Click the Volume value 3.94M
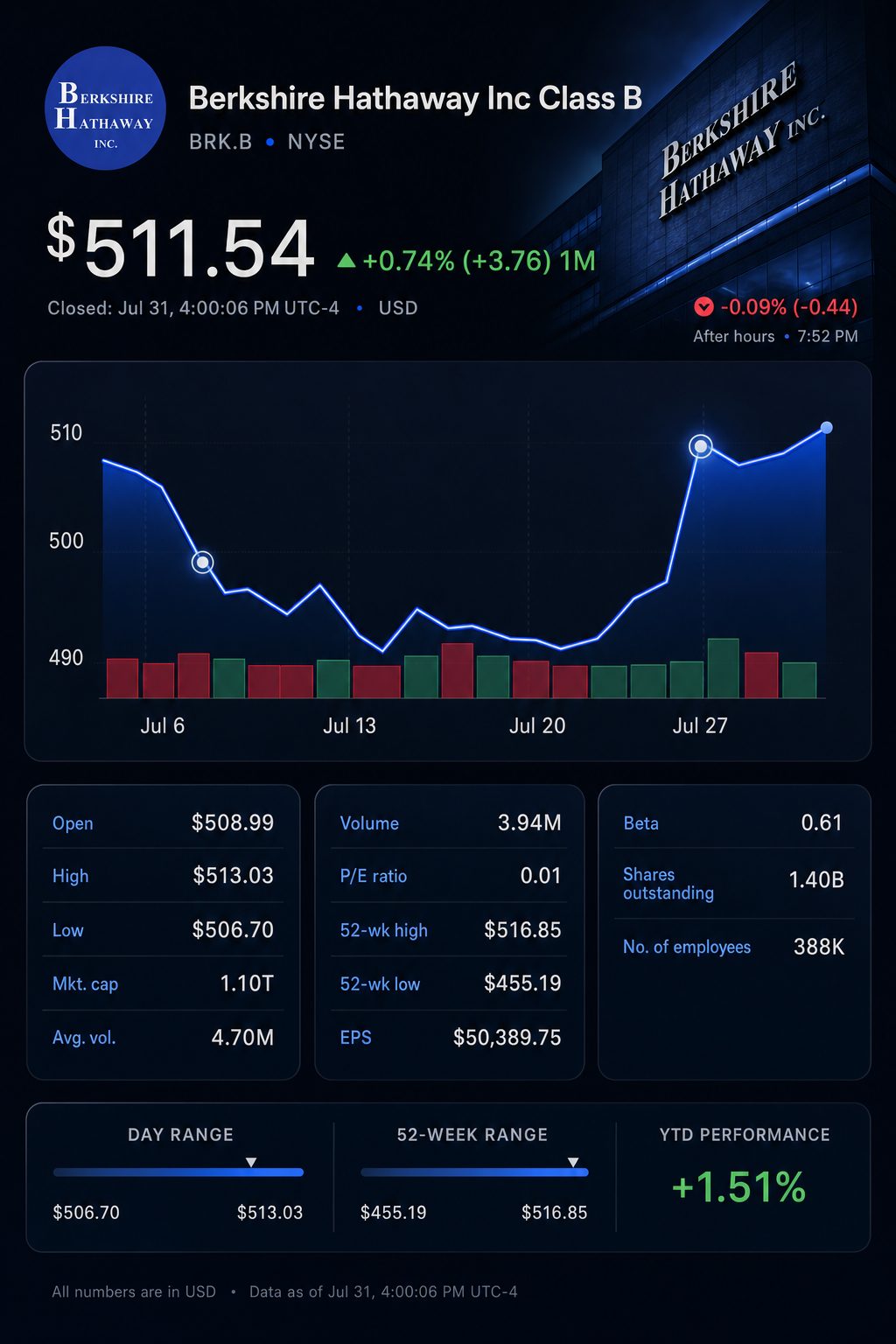 (529, 822)
